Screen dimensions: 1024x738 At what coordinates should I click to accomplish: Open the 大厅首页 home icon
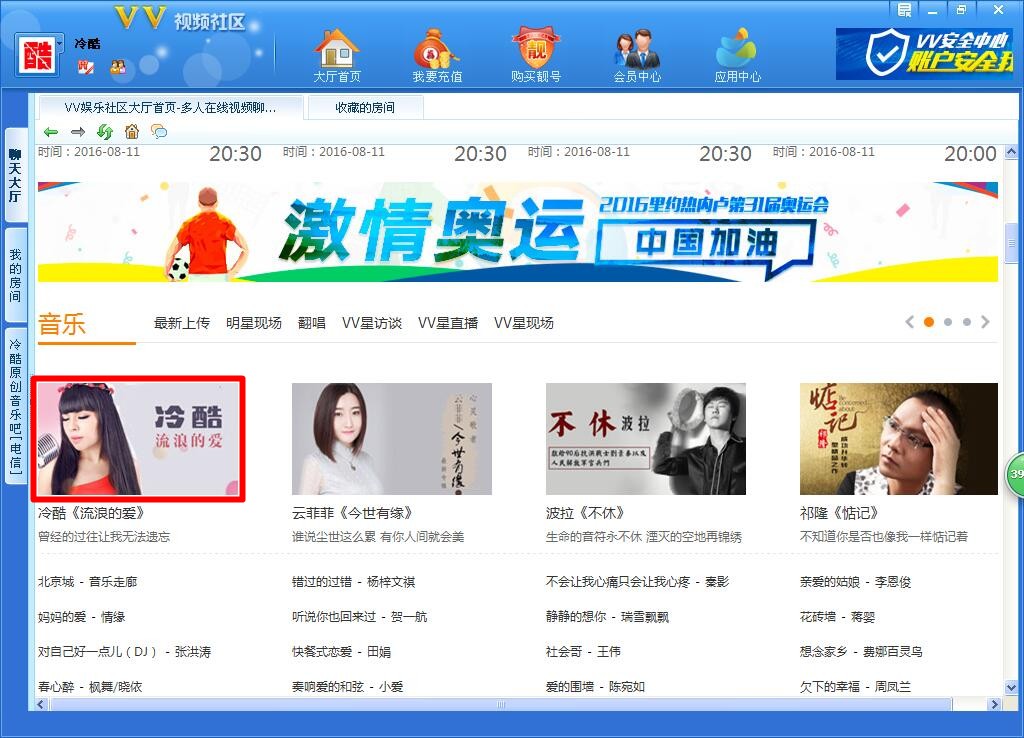pos(336,49)
